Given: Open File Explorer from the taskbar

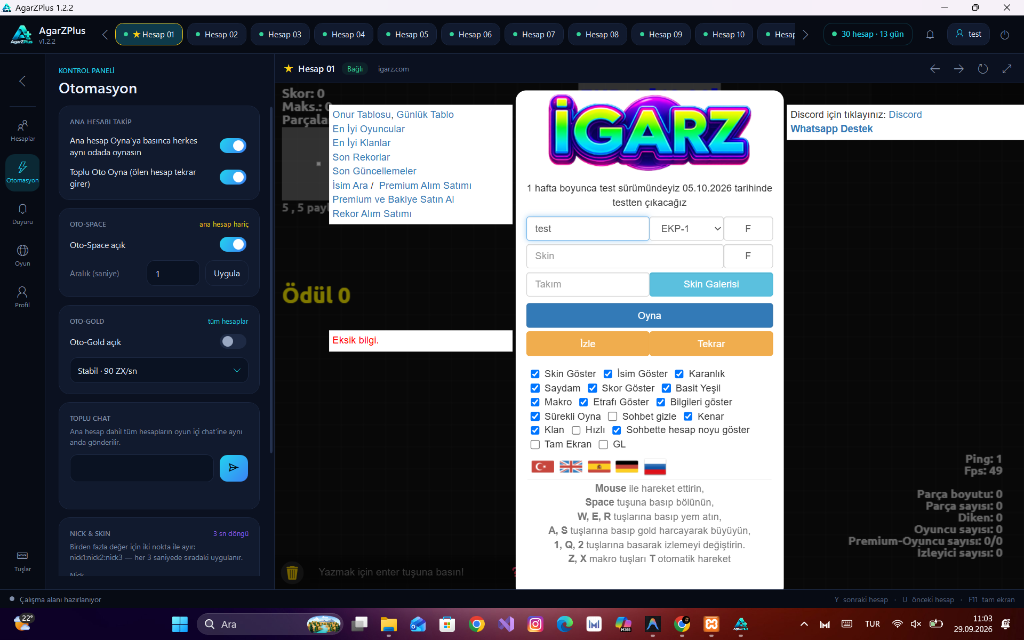Looking at the screenshot, I should [389, 624].
